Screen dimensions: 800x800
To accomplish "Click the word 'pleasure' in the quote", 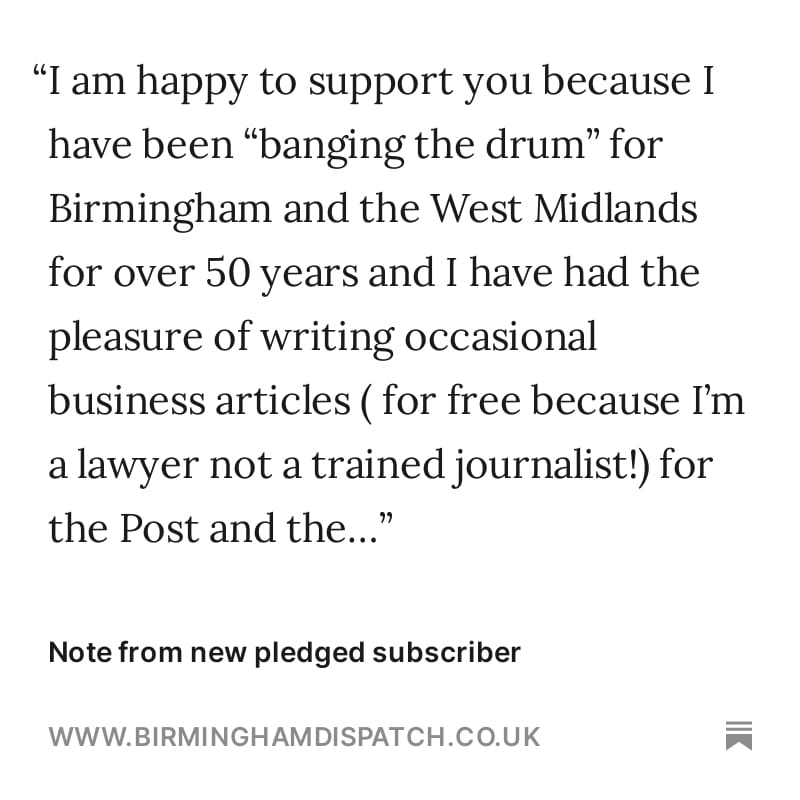I will [126, 338].
